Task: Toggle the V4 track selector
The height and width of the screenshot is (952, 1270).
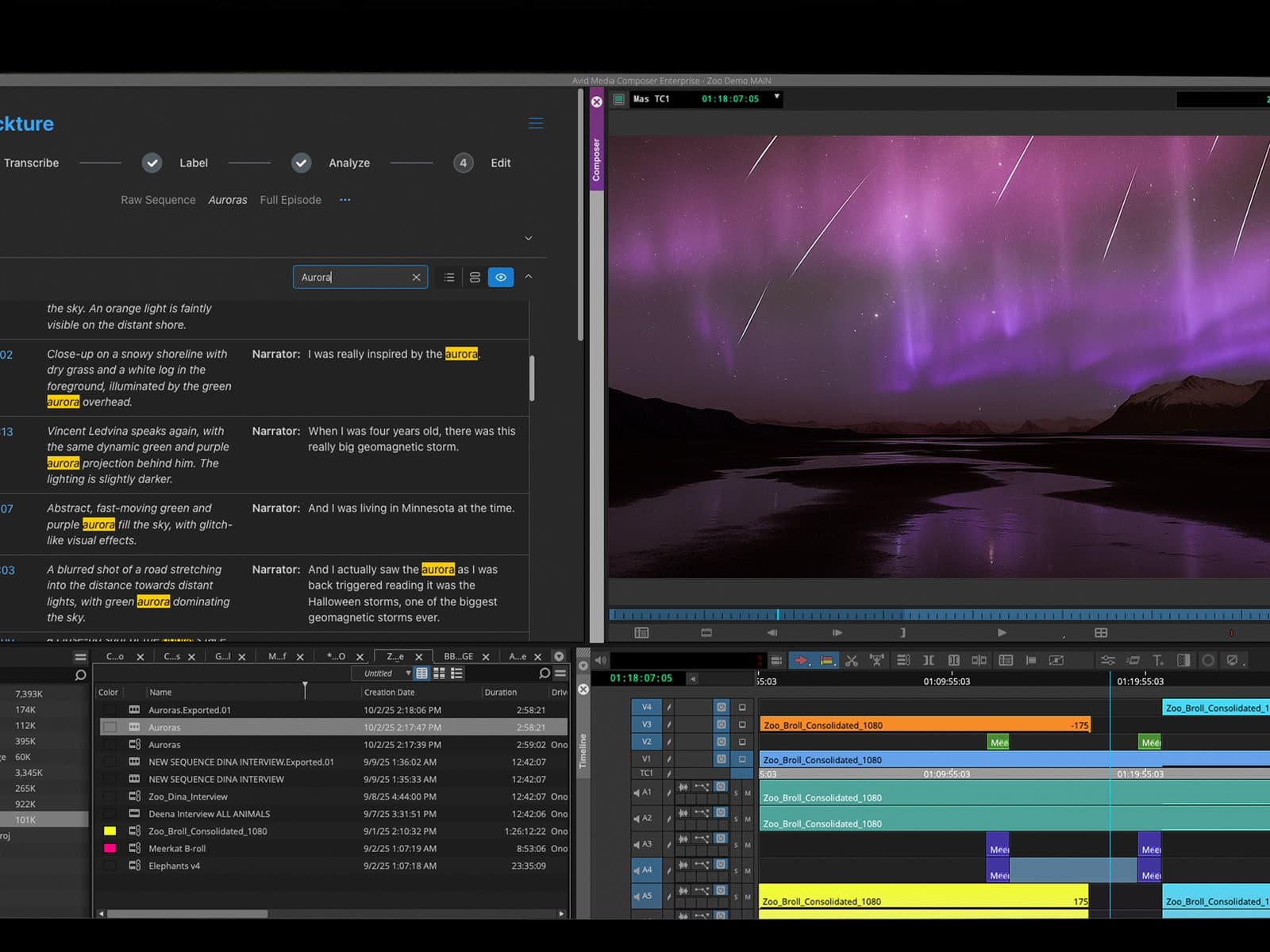Action: click(647, 707)
